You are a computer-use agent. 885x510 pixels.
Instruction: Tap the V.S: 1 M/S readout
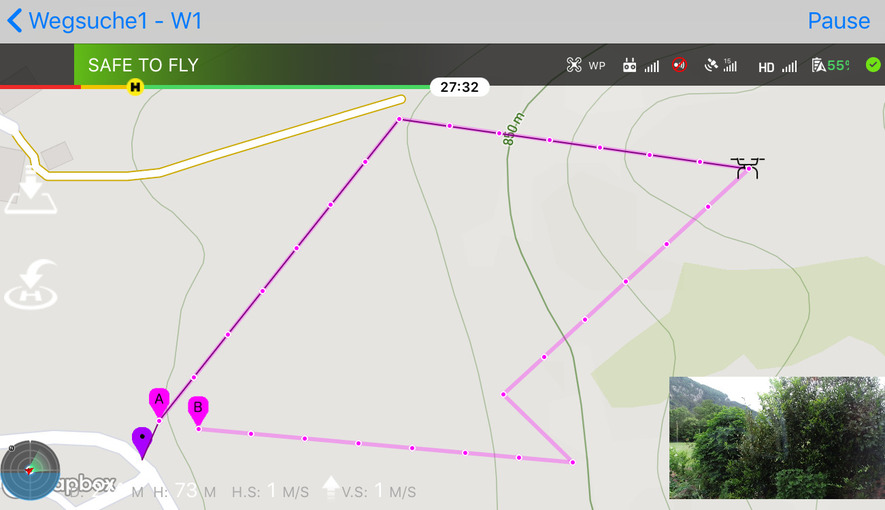(379, 491)
